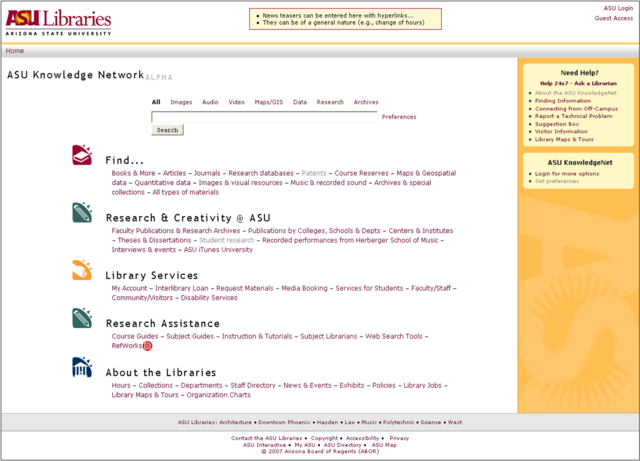Click the Search button

167,130
